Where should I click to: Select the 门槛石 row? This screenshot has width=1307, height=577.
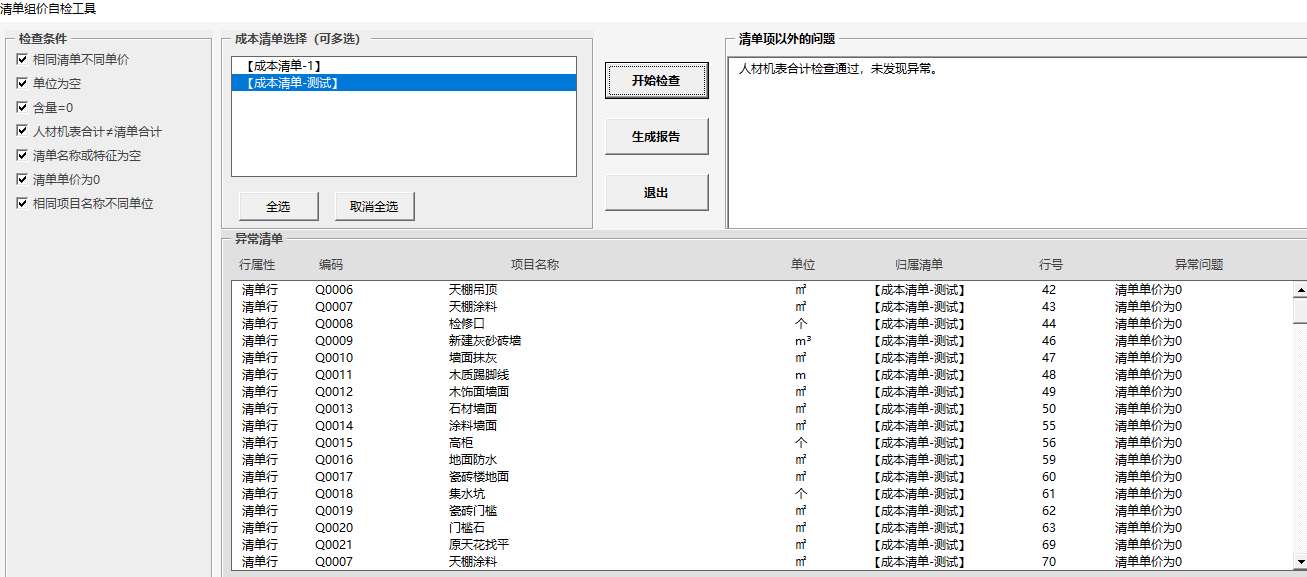coord(761,528)
